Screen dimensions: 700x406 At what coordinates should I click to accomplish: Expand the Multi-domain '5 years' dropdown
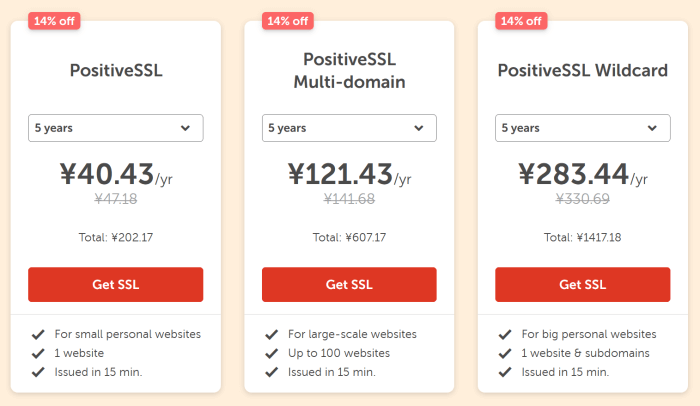[x=349, y=128]
